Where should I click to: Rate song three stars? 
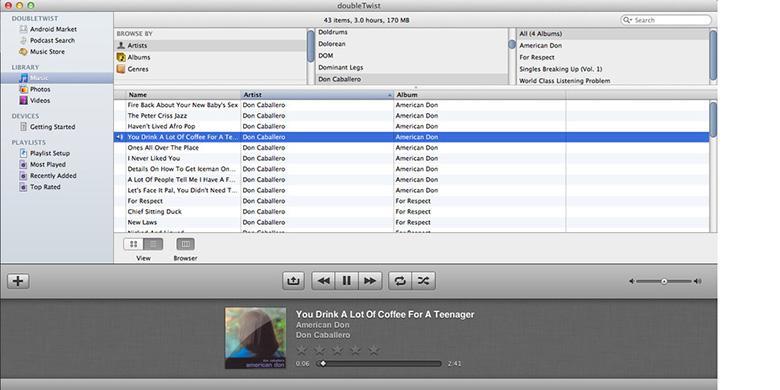pos(338,350)
